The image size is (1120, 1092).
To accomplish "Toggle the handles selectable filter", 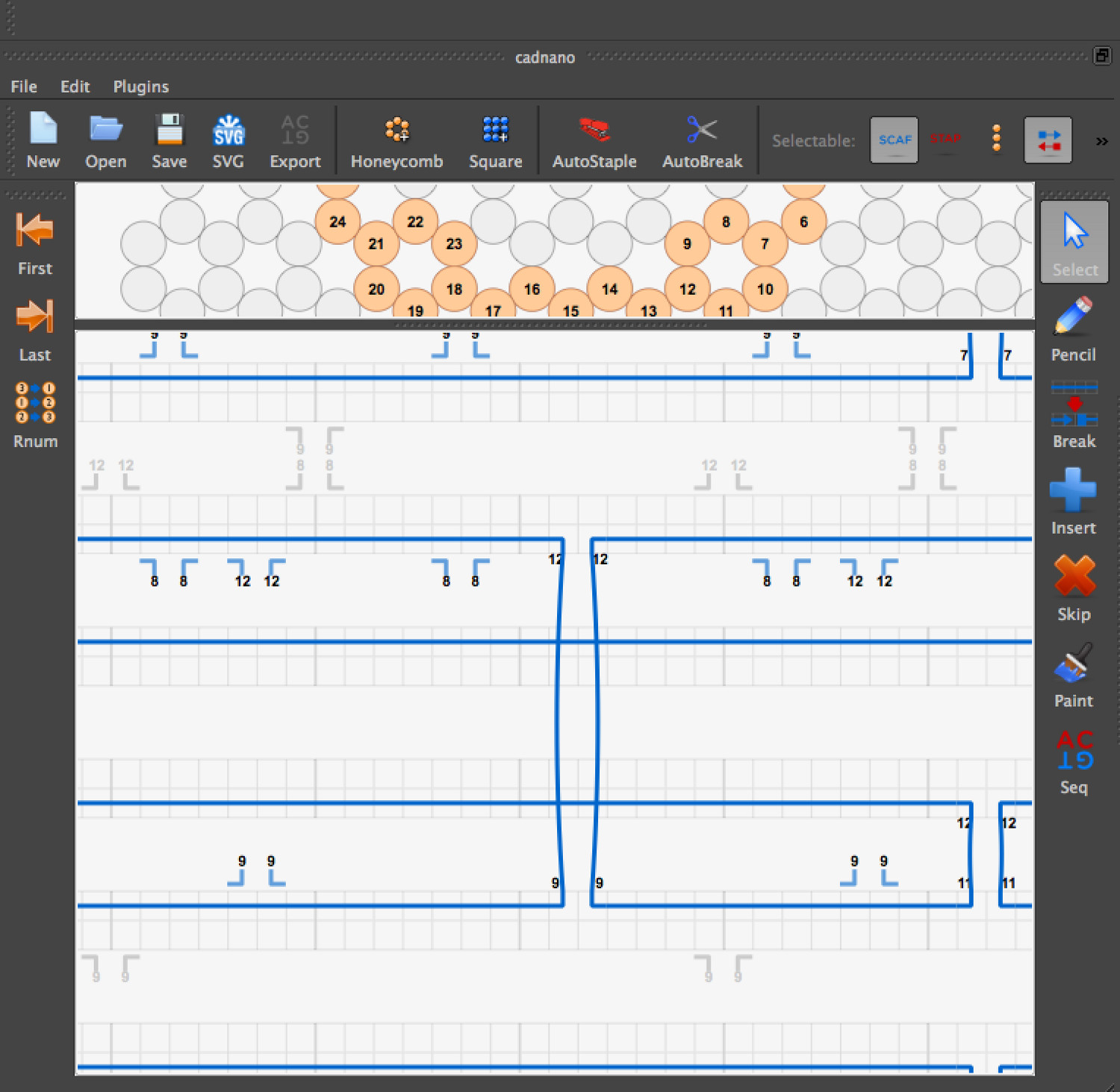I will [996, 139].
